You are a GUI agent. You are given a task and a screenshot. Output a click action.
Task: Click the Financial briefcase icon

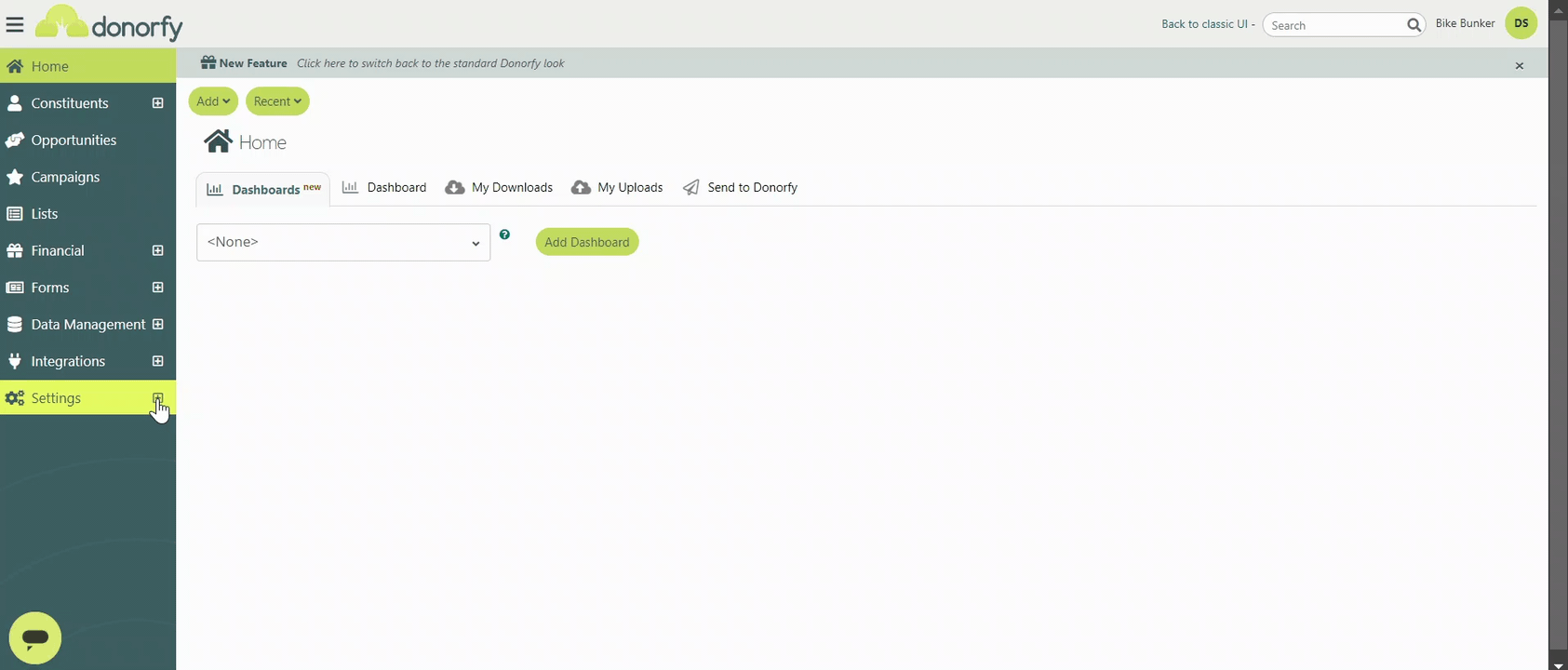pos(15,251)
